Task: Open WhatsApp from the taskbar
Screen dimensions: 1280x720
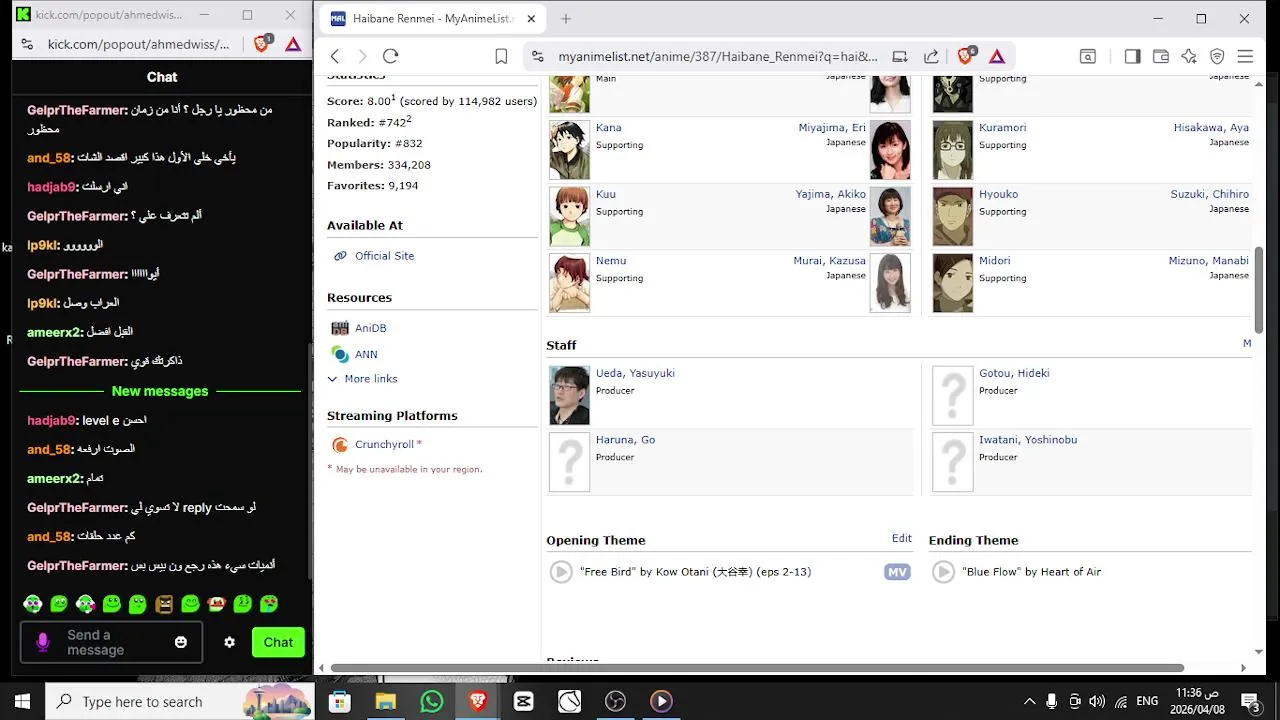Action: tap(432, 701)
